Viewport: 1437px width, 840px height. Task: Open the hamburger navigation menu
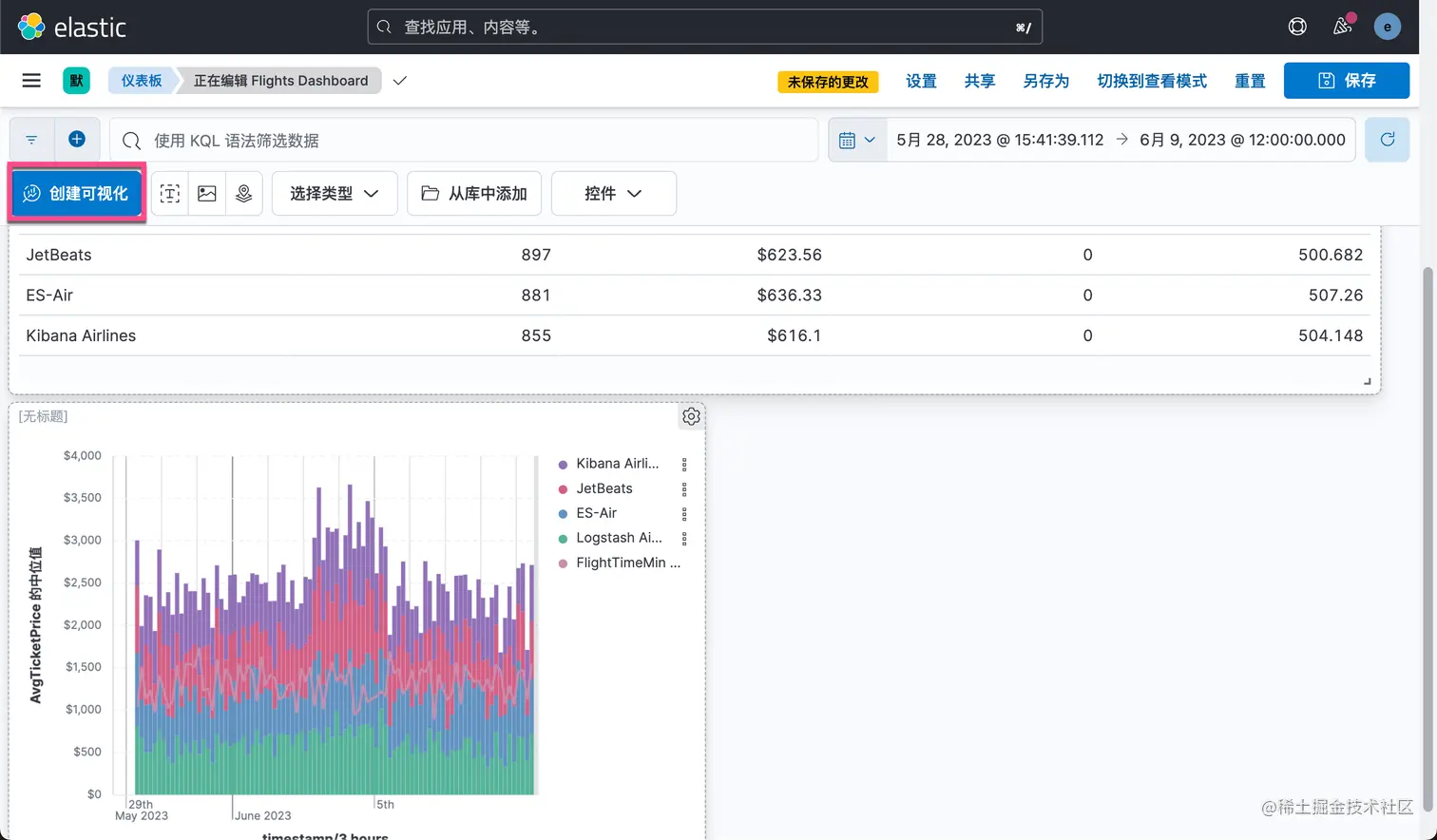coord(31,81)
